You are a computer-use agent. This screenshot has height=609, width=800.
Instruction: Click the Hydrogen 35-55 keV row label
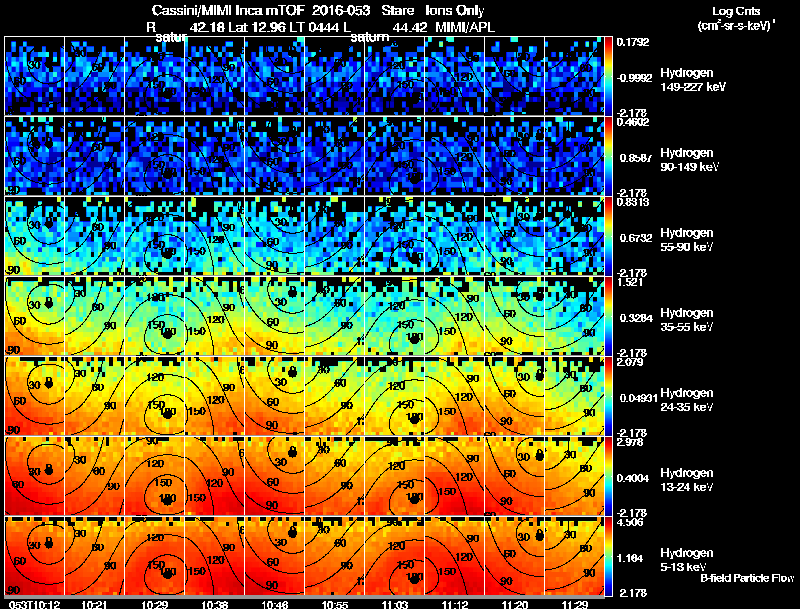pyautogui.click(x=687, y=319)
